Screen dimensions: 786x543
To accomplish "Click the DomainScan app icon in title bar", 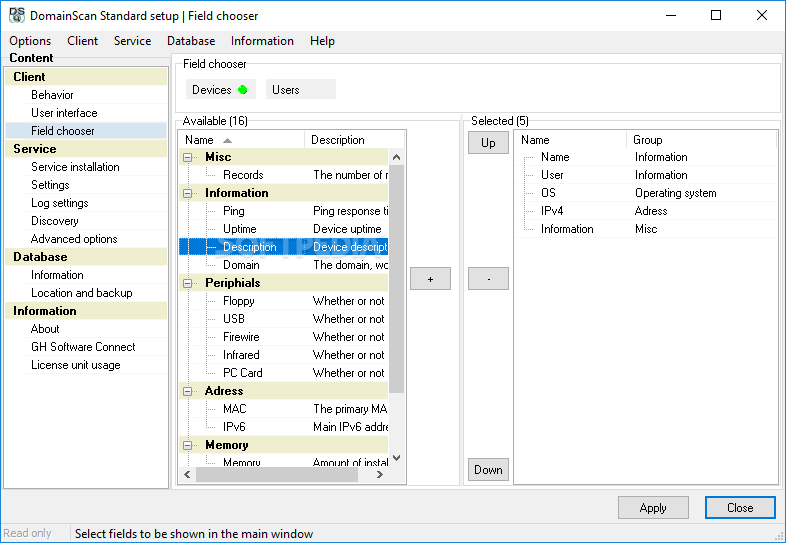I will [17, 15].
